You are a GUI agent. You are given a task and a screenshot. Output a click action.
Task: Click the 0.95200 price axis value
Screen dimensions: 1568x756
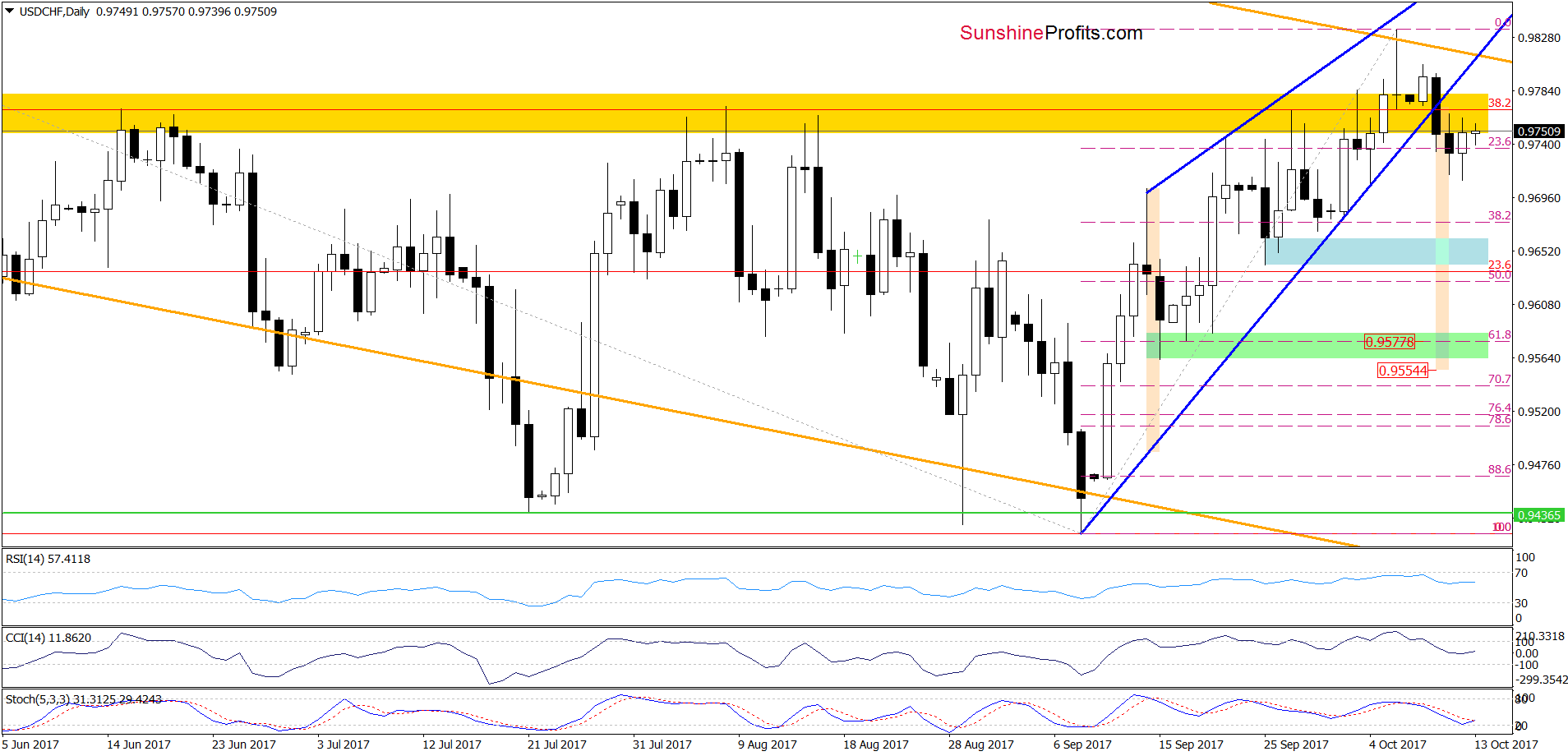(x=1538, y=412)
